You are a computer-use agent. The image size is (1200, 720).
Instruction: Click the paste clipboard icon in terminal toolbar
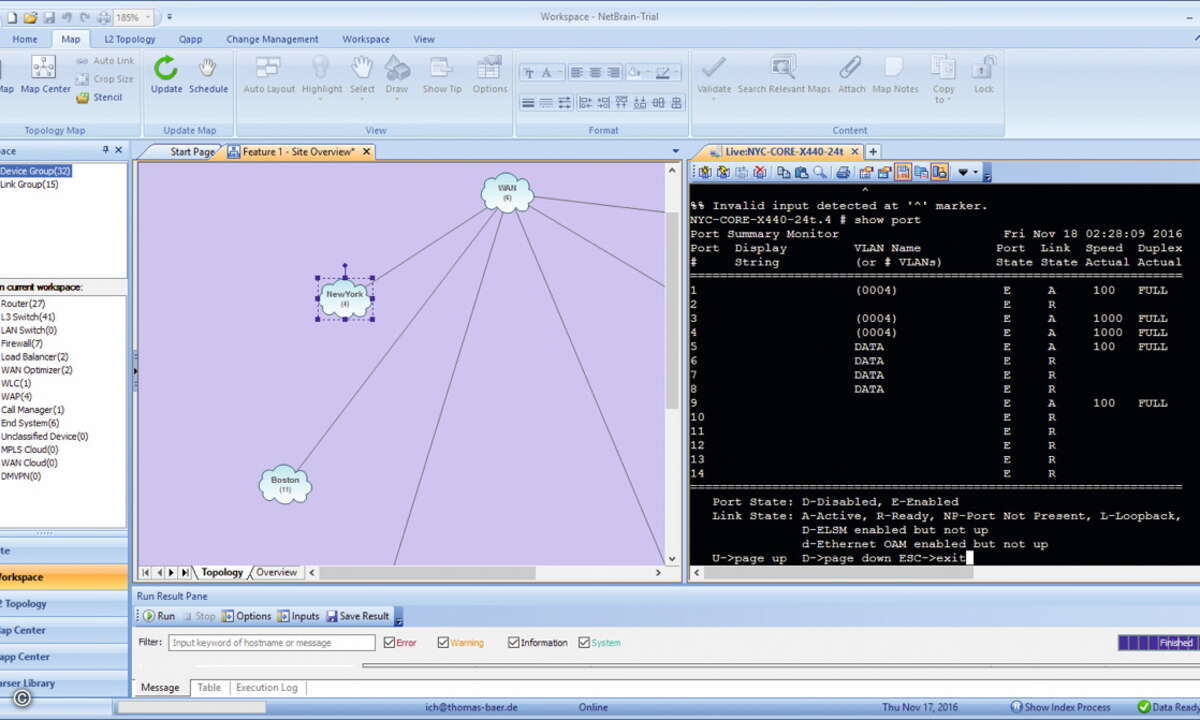pyautogui.click(x=801, y=172)
